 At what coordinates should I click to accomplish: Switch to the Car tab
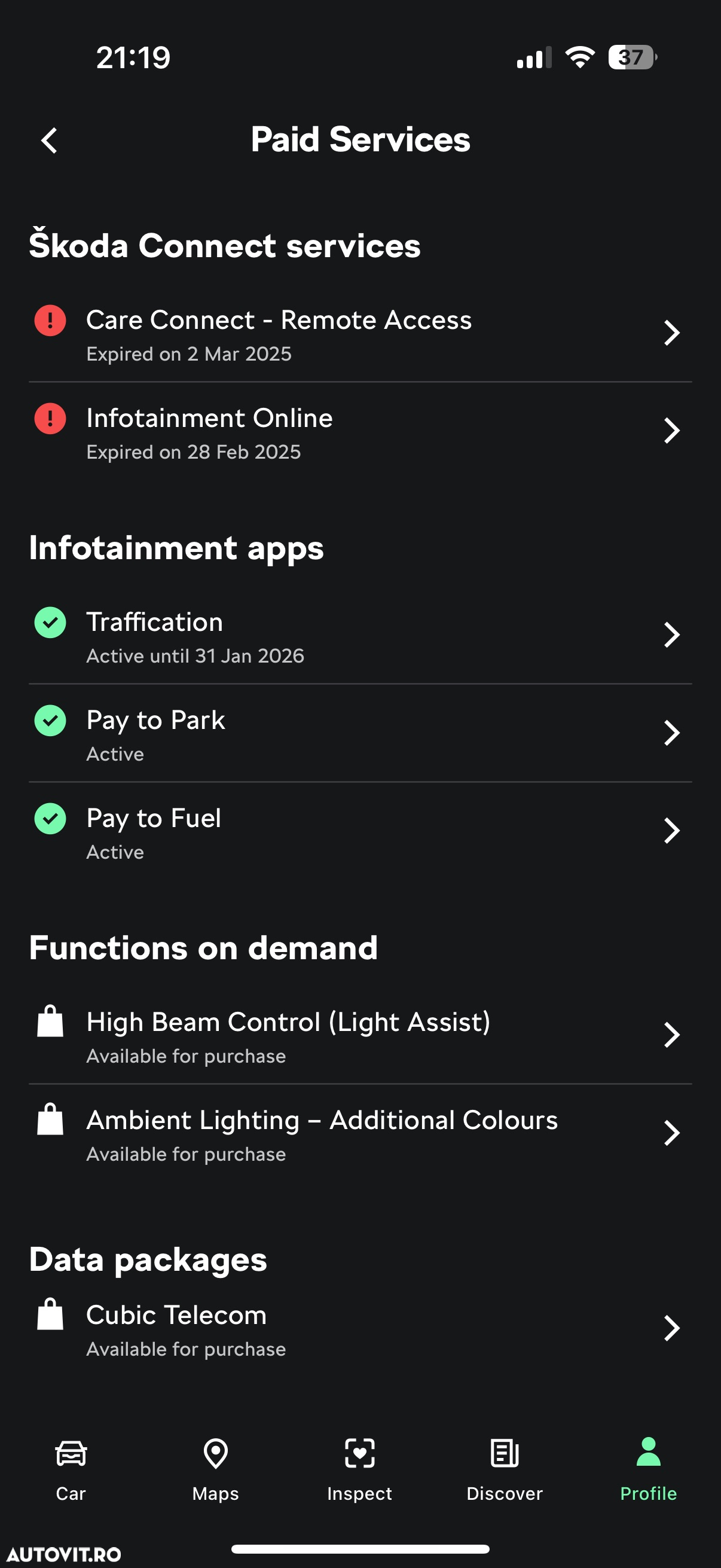coord(71,1469)
